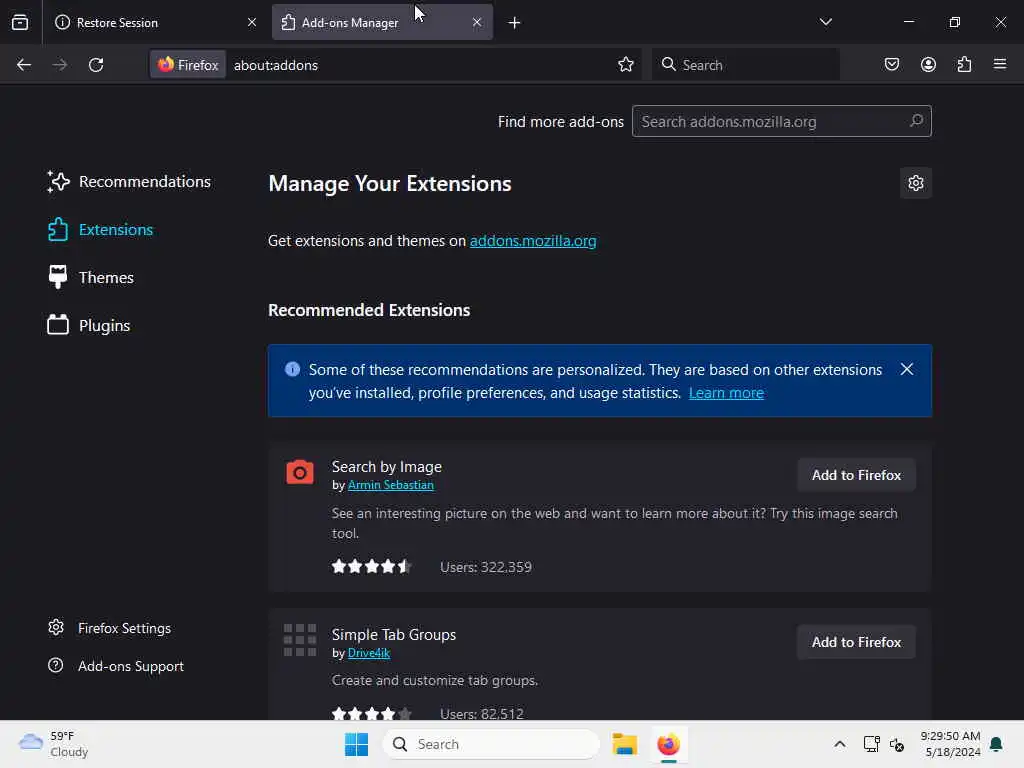Screen dimensions: 1024x768
Task: Close the Add-ons Manager tab
Action: coord(477,22)
